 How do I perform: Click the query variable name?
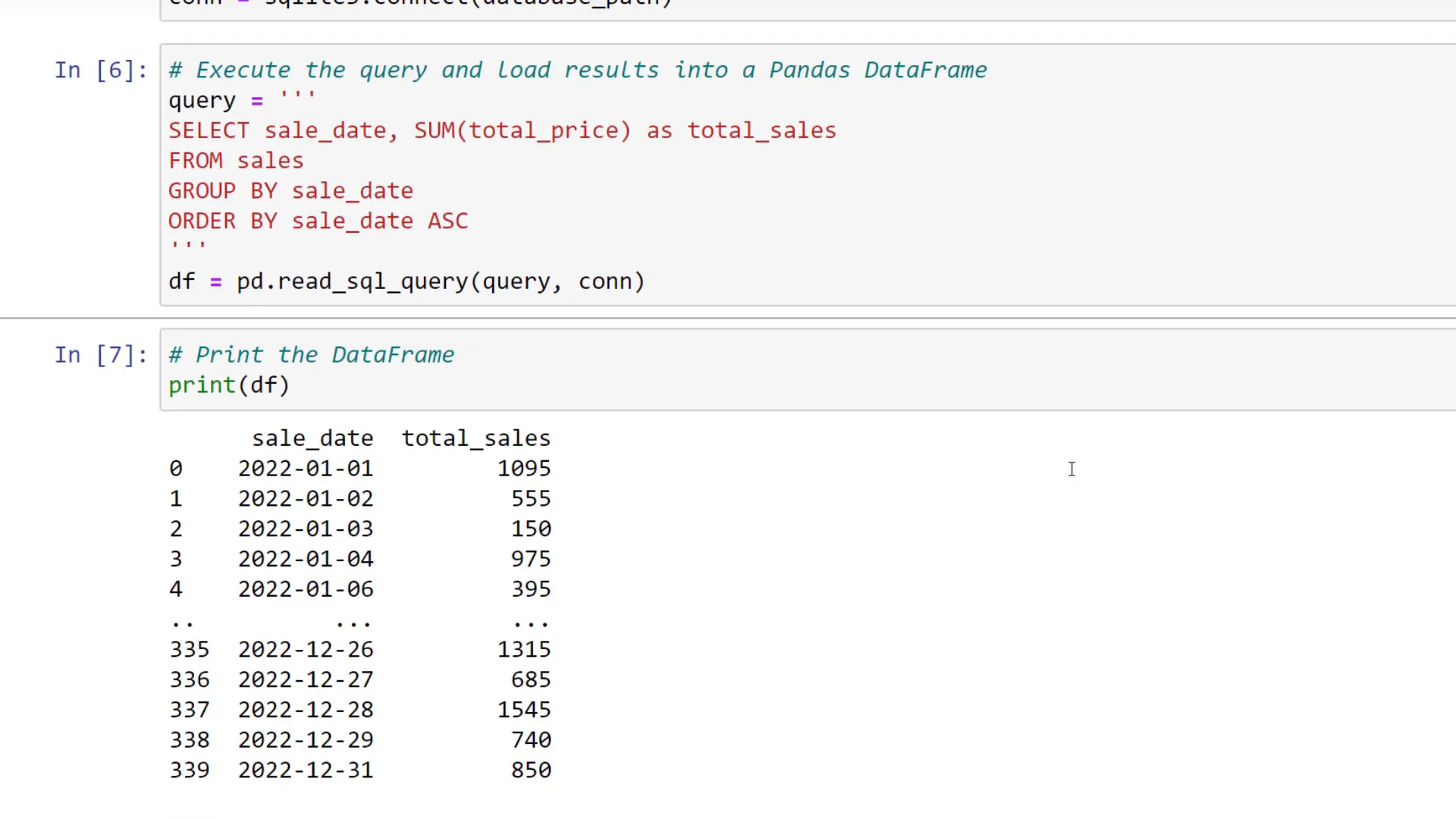(201, 100)
